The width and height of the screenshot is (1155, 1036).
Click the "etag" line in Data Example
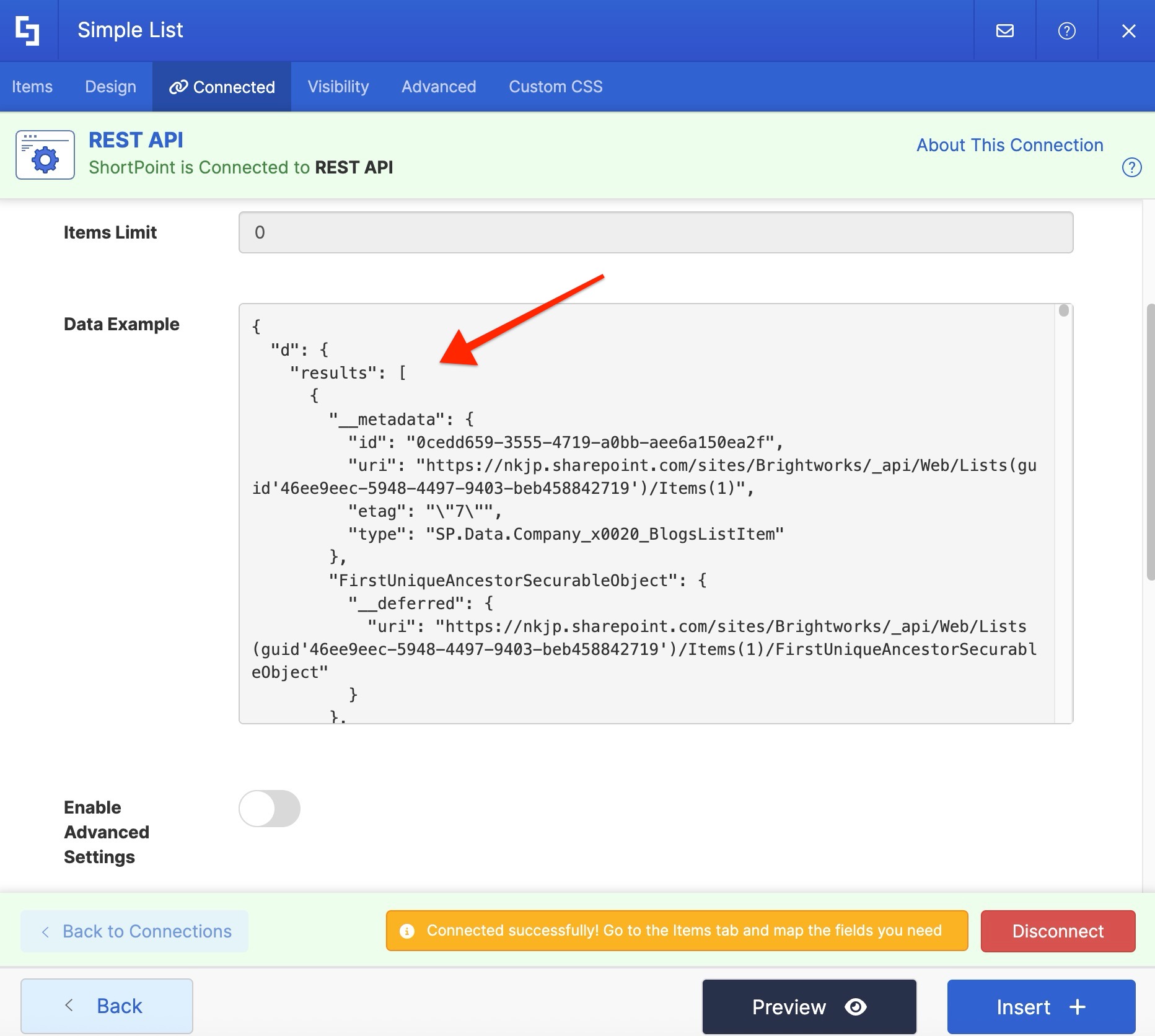tap(424, 511)
